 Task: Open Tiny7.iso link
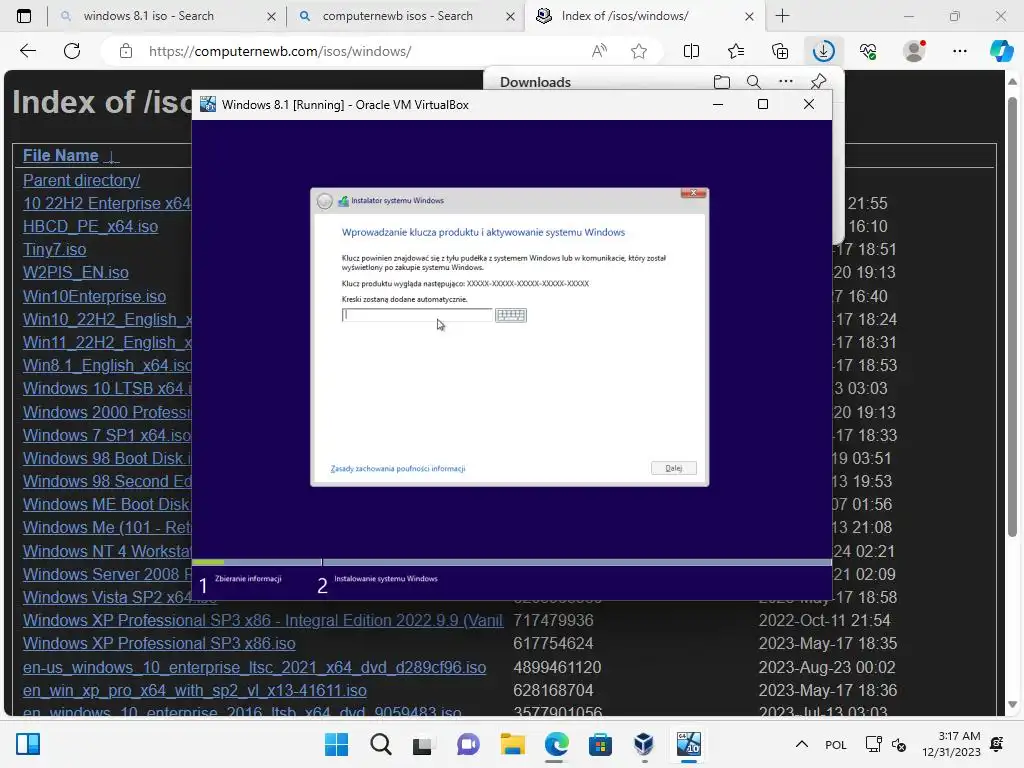54,249
